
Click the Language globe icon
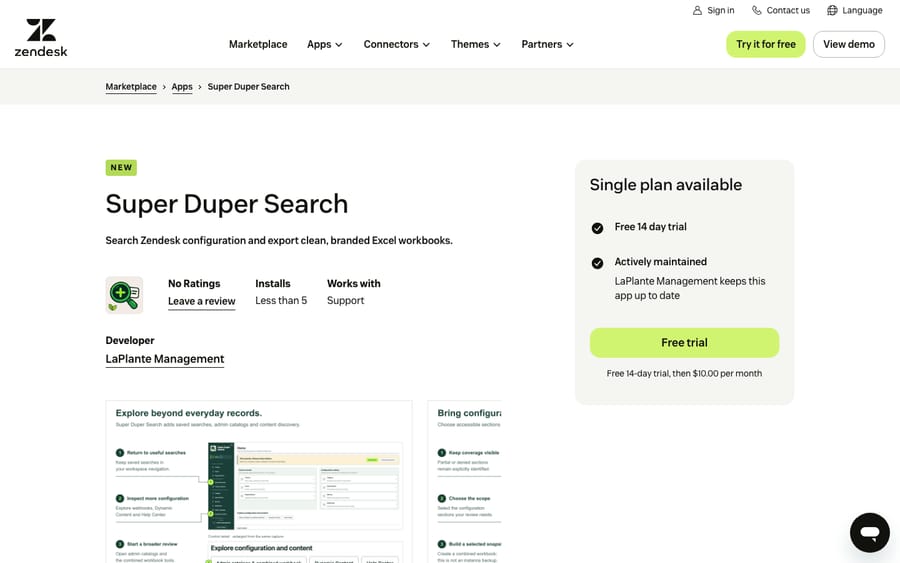[832, 10]
